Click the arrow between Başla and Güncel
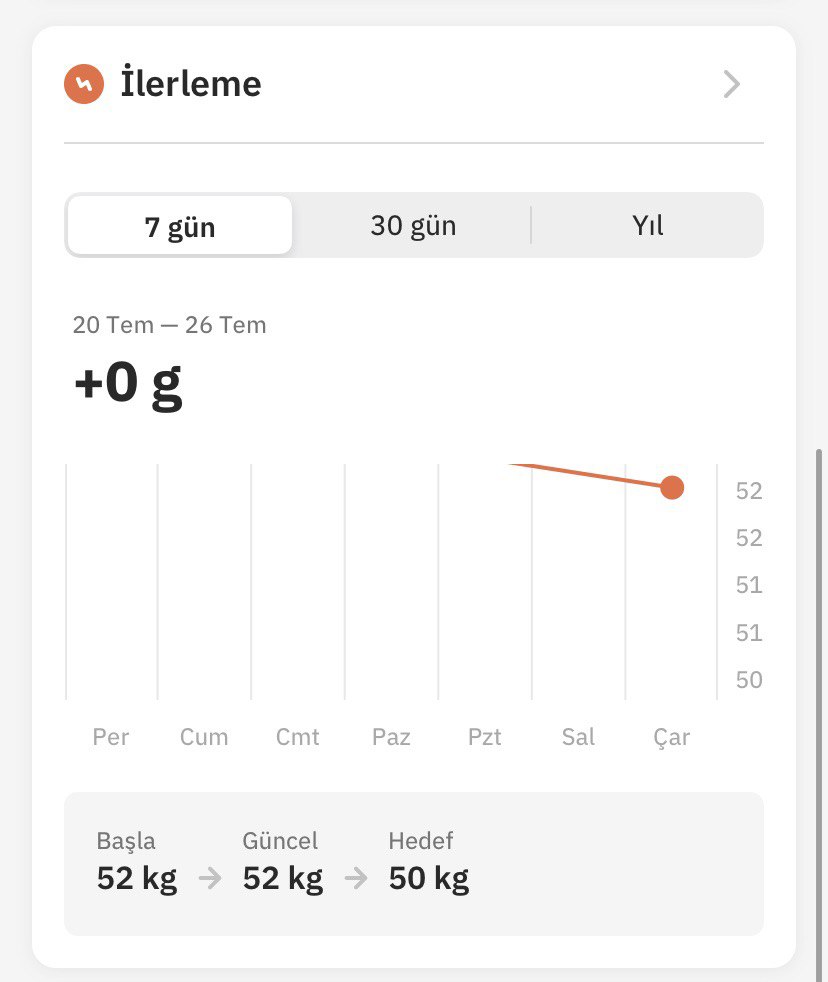This screenshot has width=828, height=982. tap(210, 878)
